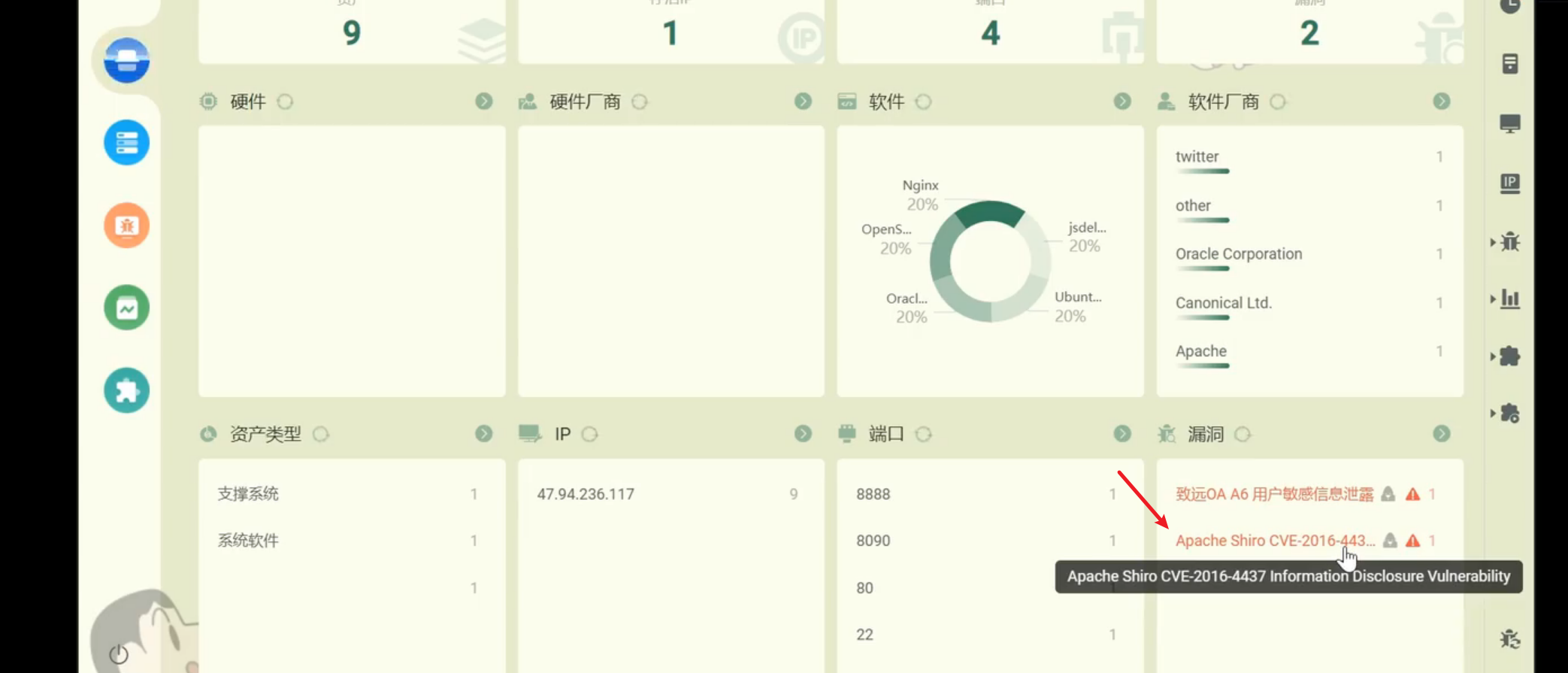This screenshot has width=1568, height=673.
Task: Click the monitor icon in right toolbar
Action: click(x=1509, y=123)
